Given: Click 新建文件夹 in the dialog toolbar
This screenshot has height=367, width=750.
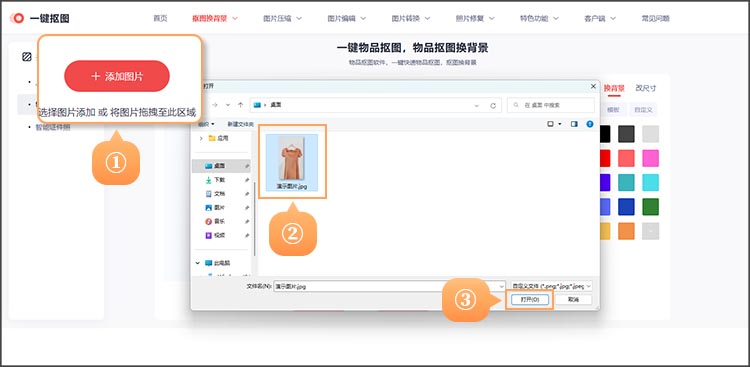Looking at the screenshot, I should [x=241, y=124].
